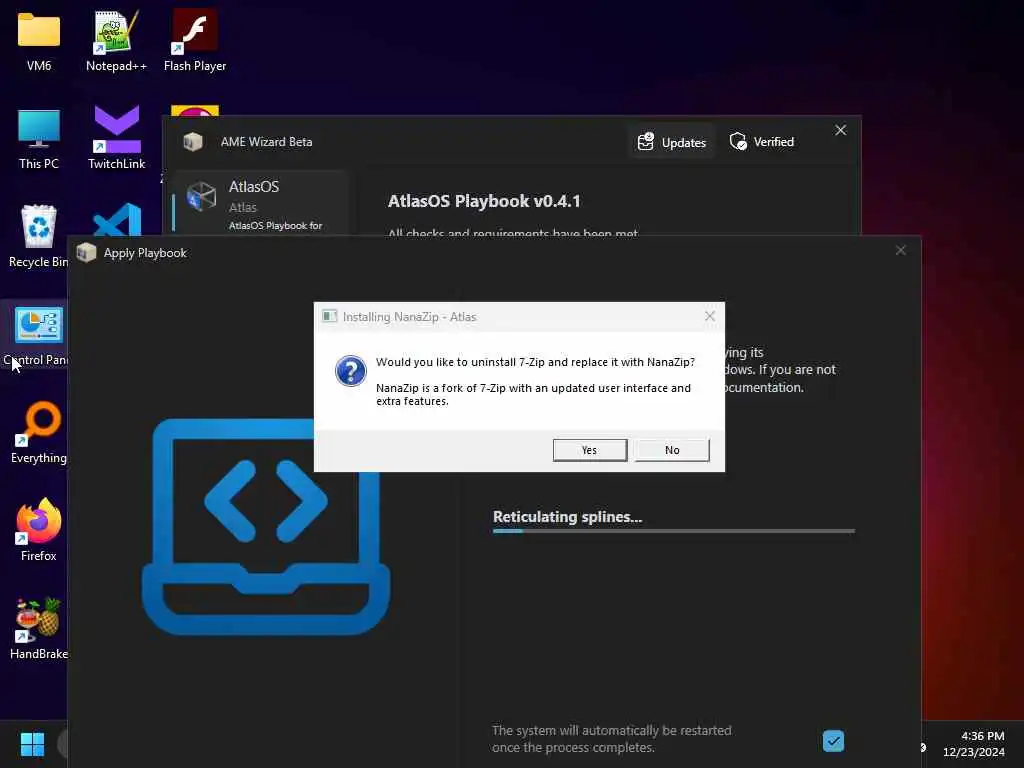
Task: Close the AME Wizard Beta window
Action: click(x=840, y=131)
